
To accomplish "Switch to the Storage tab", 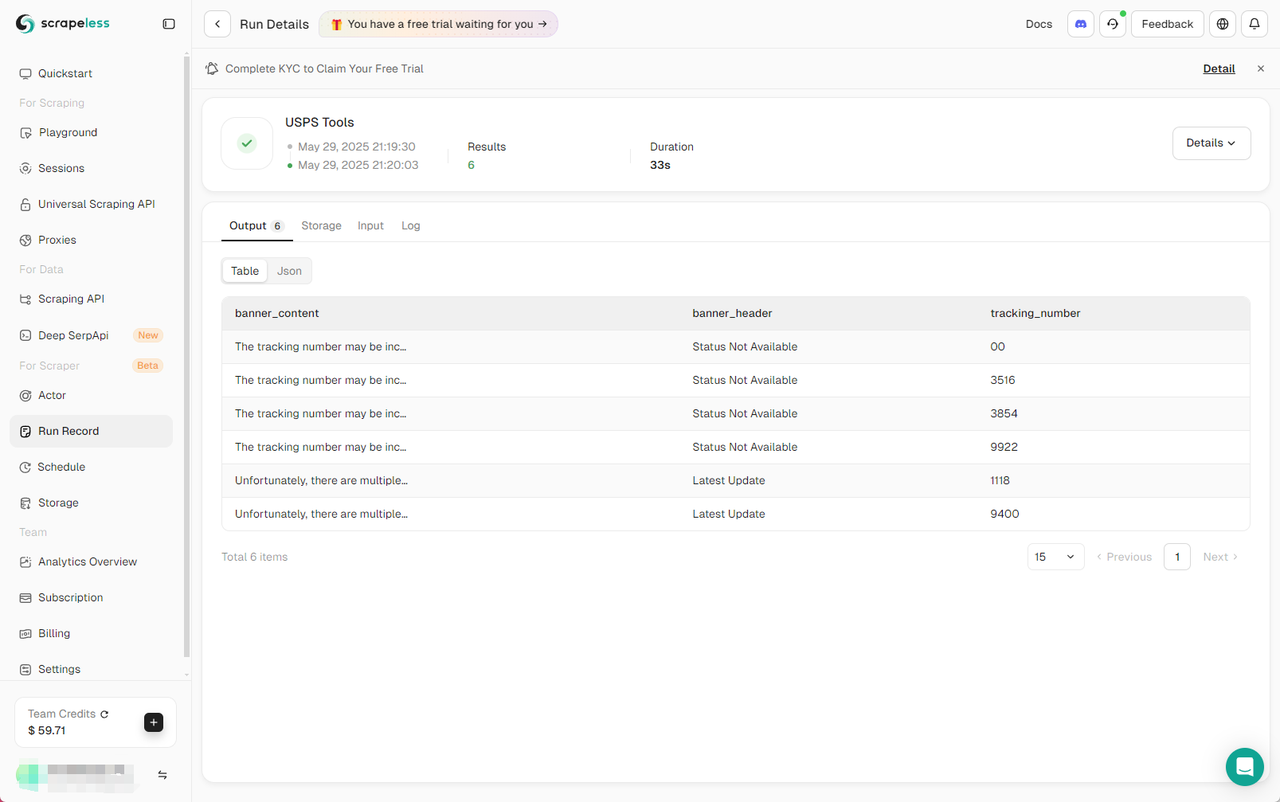I will point(321,226).
